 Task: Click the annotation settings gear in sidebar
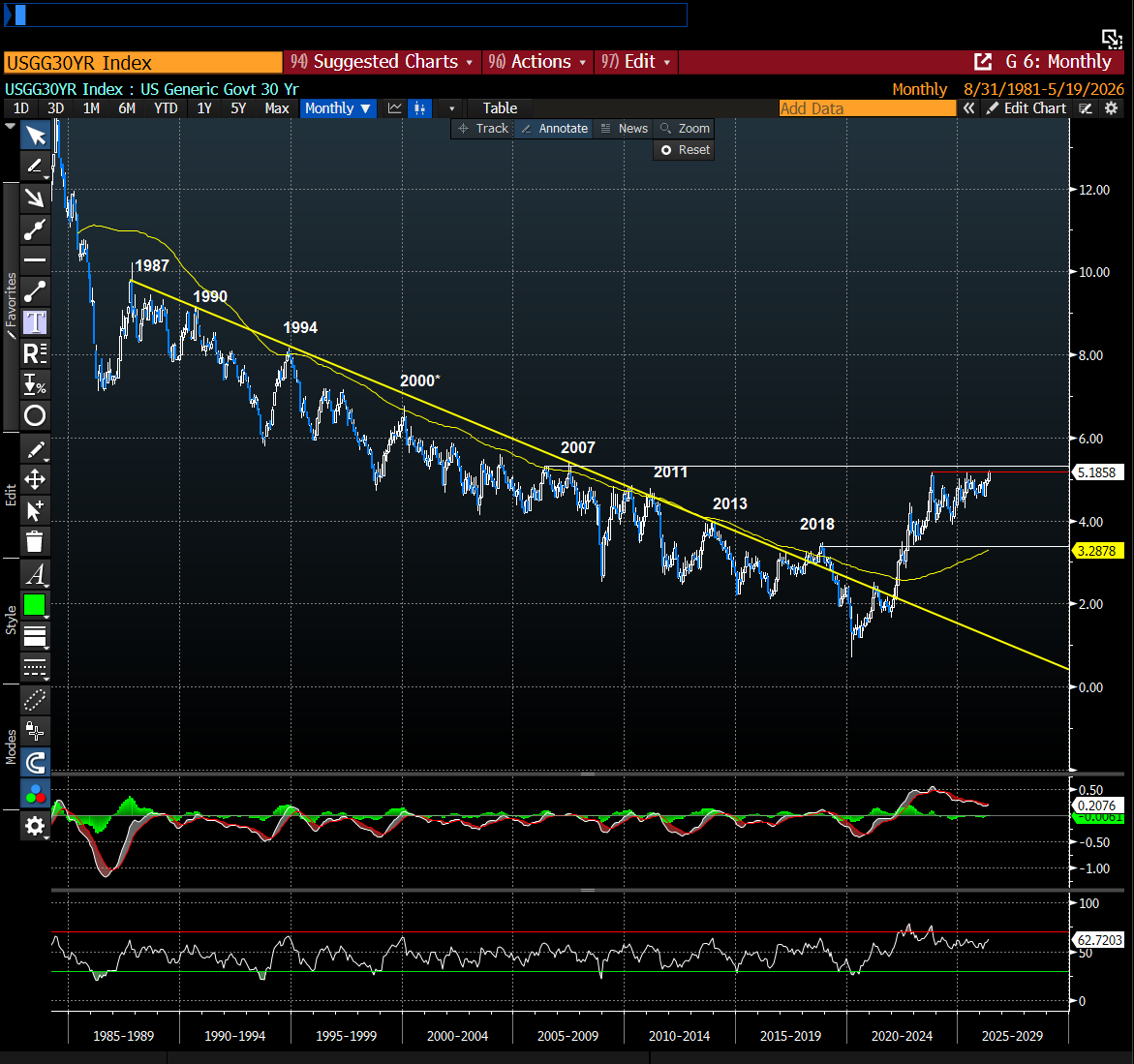35,826
